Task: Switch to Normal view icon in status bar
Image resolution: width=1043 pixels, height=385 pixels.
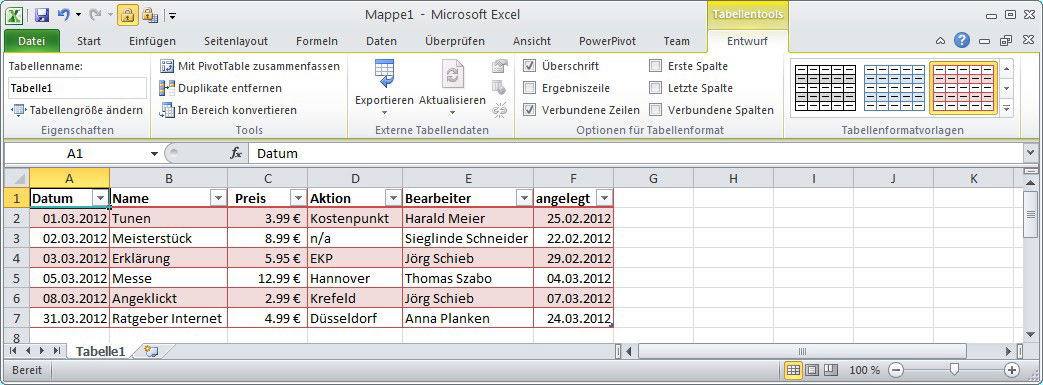Action: (x=794, y=370)
